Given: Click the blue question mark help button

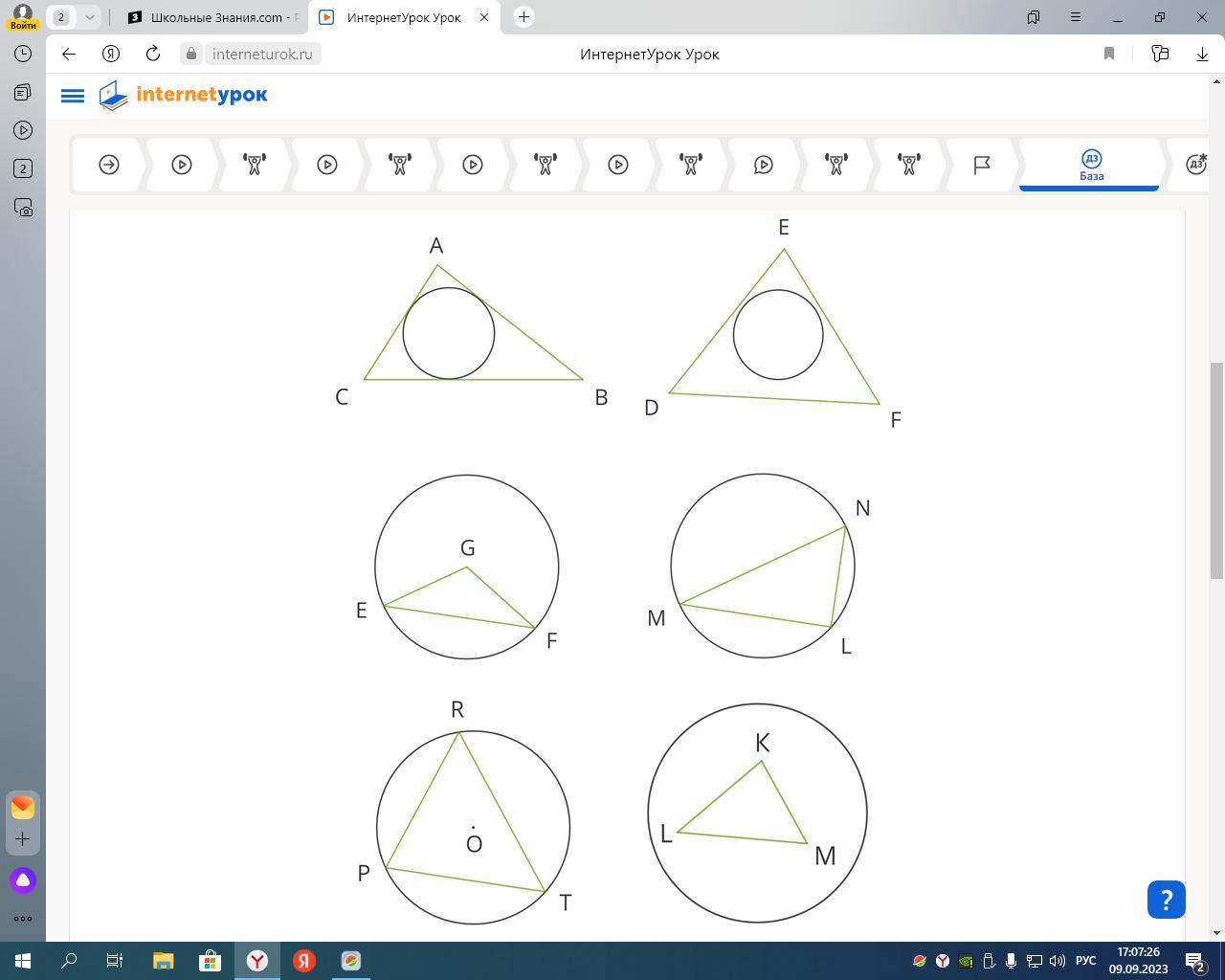Looking at the screenshot, I should click(1166, 900).
